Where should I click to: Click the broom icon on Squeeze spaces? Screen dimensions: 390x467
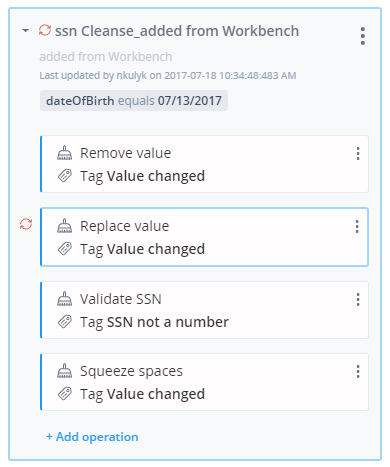point(64,371)
